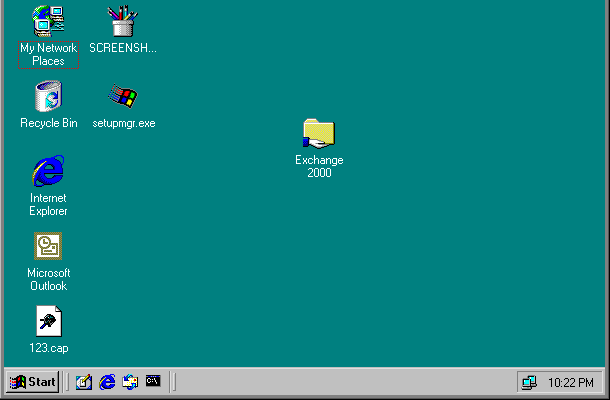
Task: Select the 123.cap file icon
Action: coord(48,321)
